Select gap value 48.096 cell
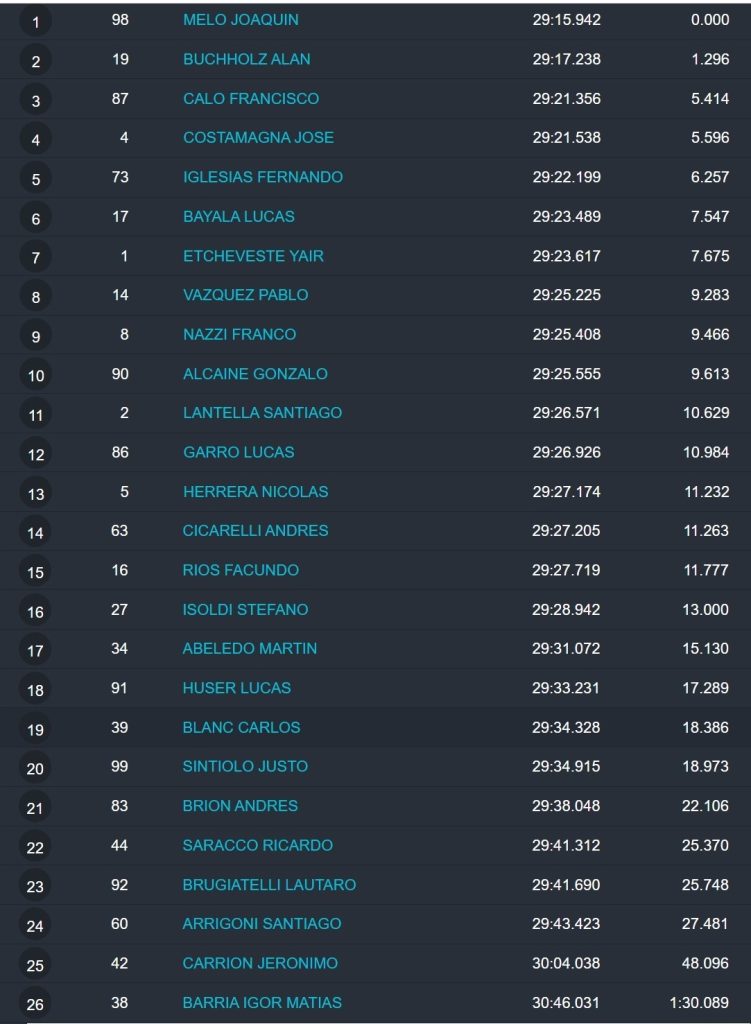Viewport: 751px width, 1024px height. 705,963
